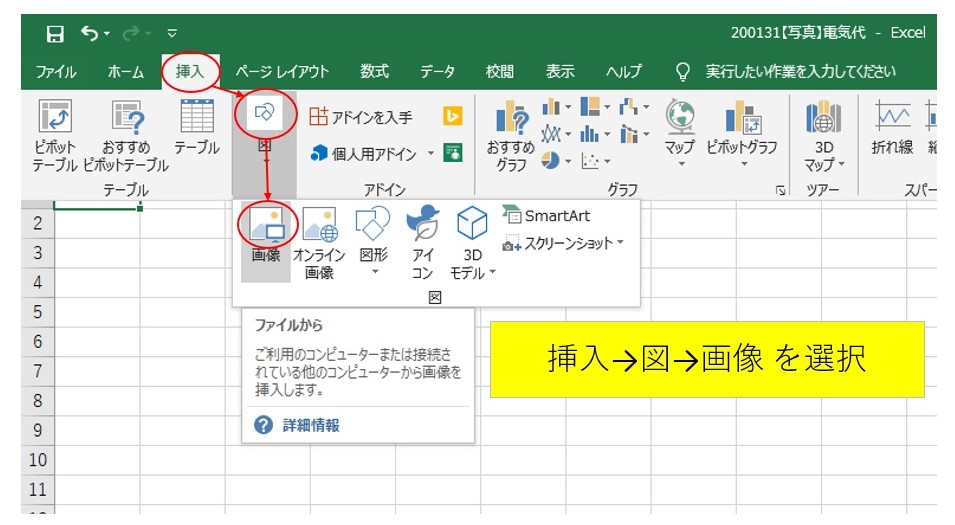
Task: Insert a line or area chart
Action: [x=556, y=133]
